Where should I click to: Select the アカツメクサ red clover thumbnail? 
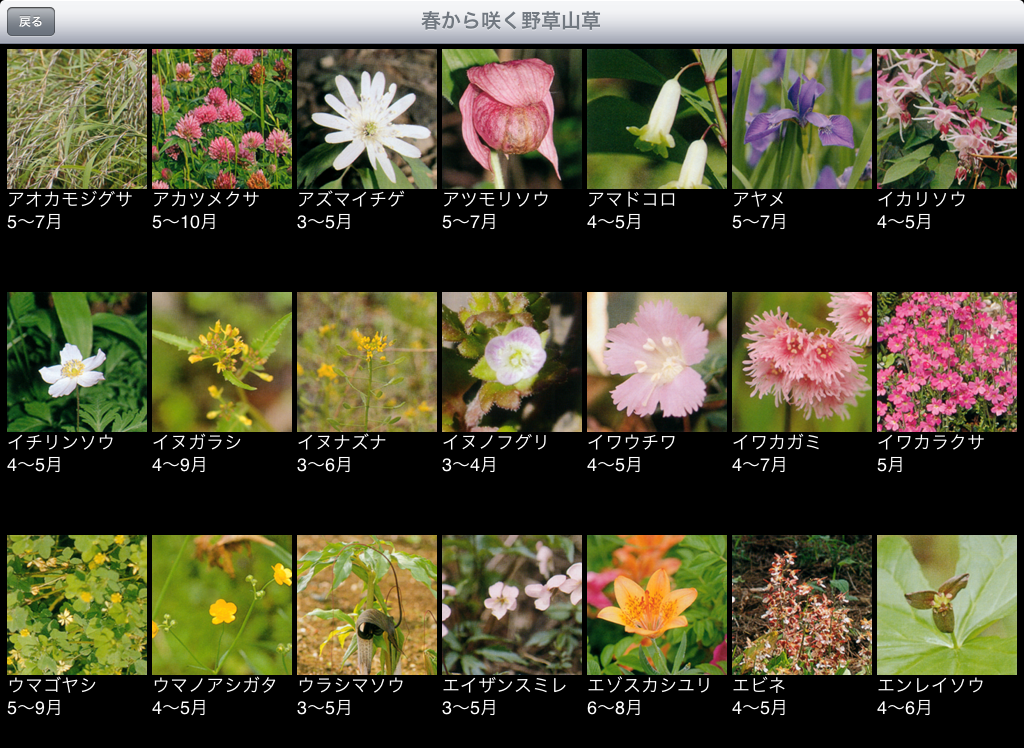pyautogui.click(x=222, y=119)
